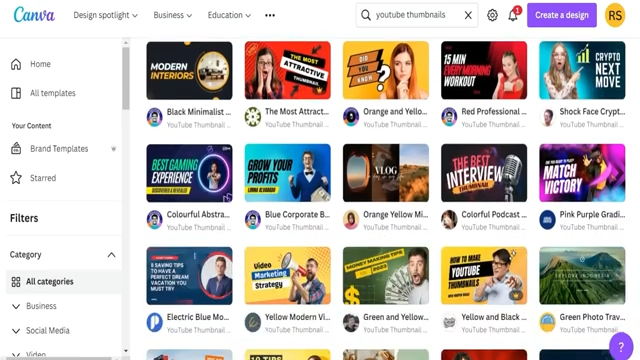
Task: Click creator avatar of The Most Attractive template
Action: (253, 118)
